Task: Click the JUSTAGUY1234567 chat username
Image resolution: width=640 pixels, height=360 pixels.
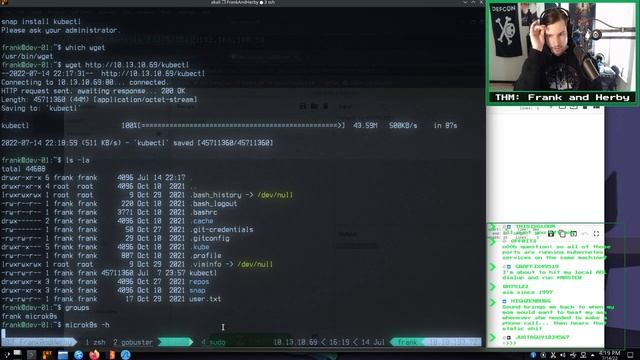Action: pyautogui.click(x=542, y=337)
